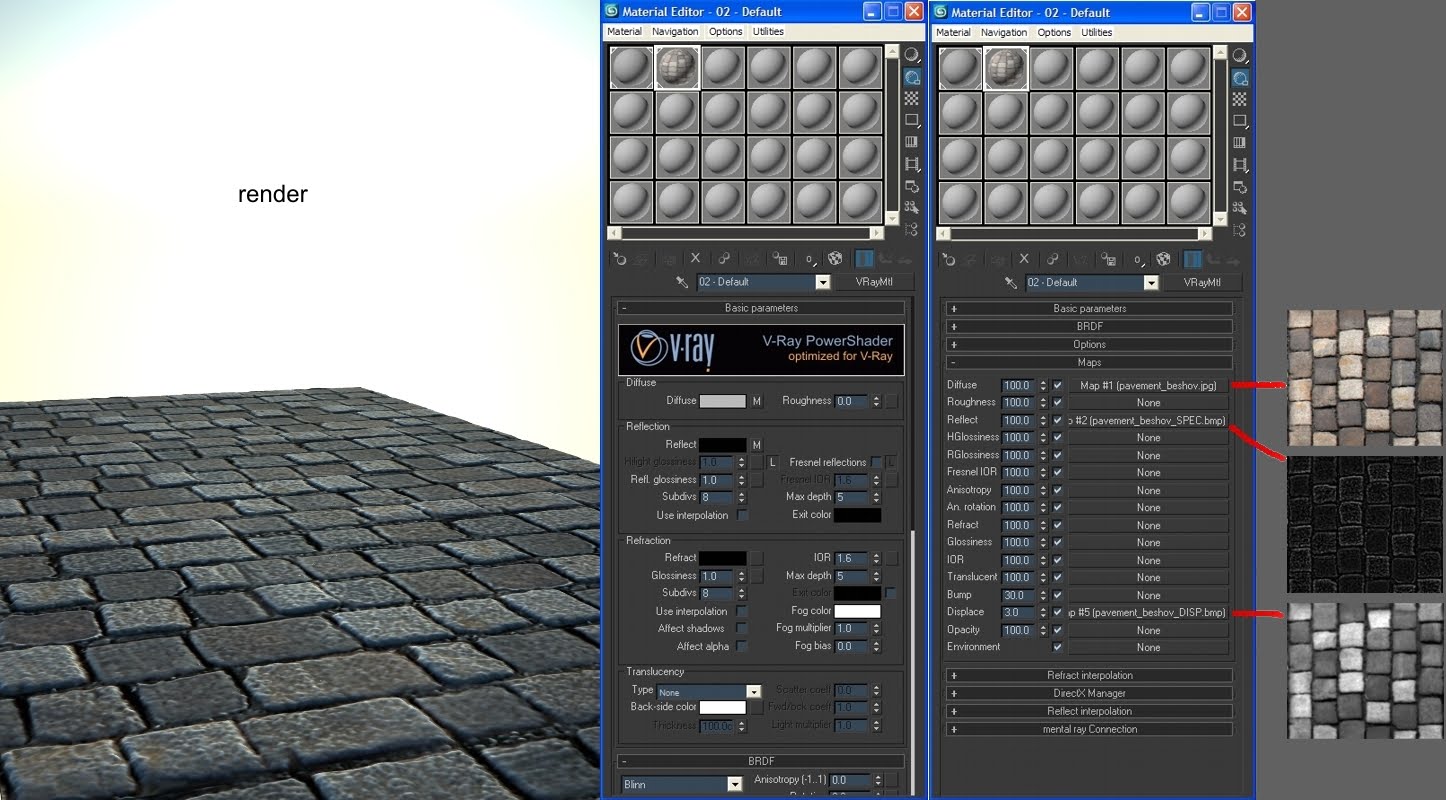Pick material eyedropper in left Material Editor

[x=682, y=283]
